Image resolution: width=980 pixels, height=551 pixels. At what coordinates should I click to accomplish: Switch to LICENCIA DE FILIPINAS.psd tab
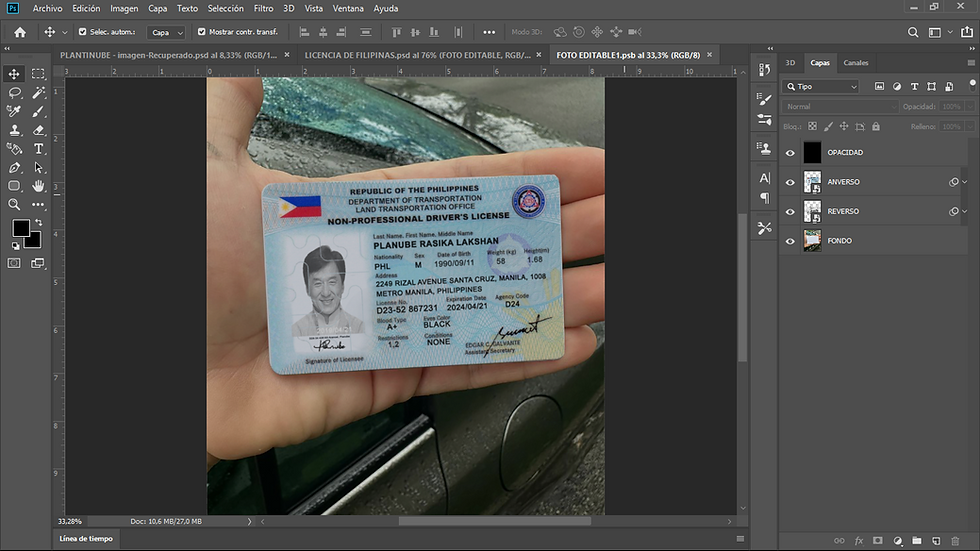click(x=418, y=55)
